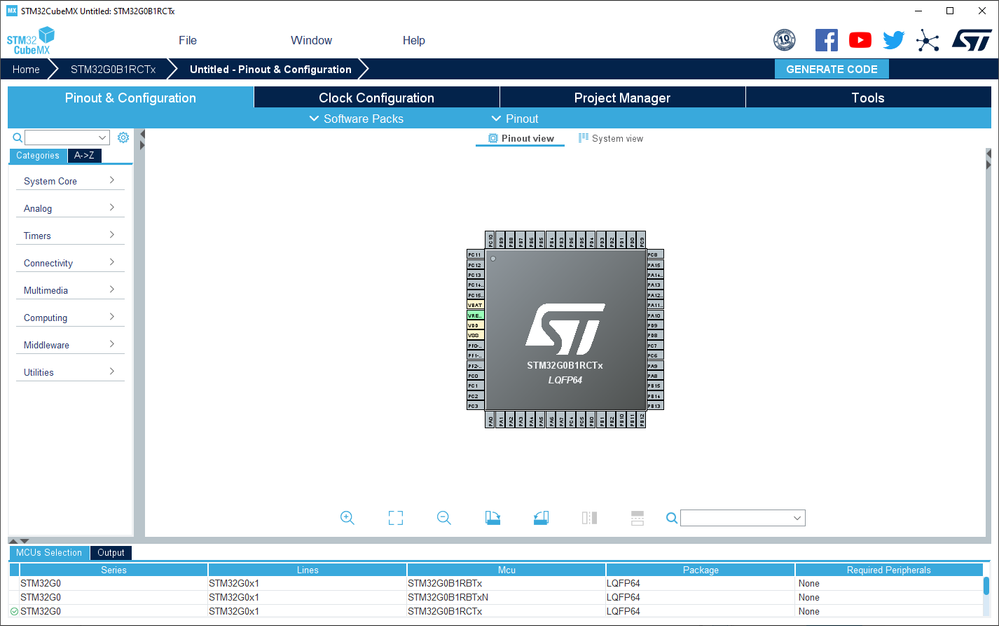Click the zoom in icon below the chip
The height and width of the screenshot is (626, 999).
point(347,518)
